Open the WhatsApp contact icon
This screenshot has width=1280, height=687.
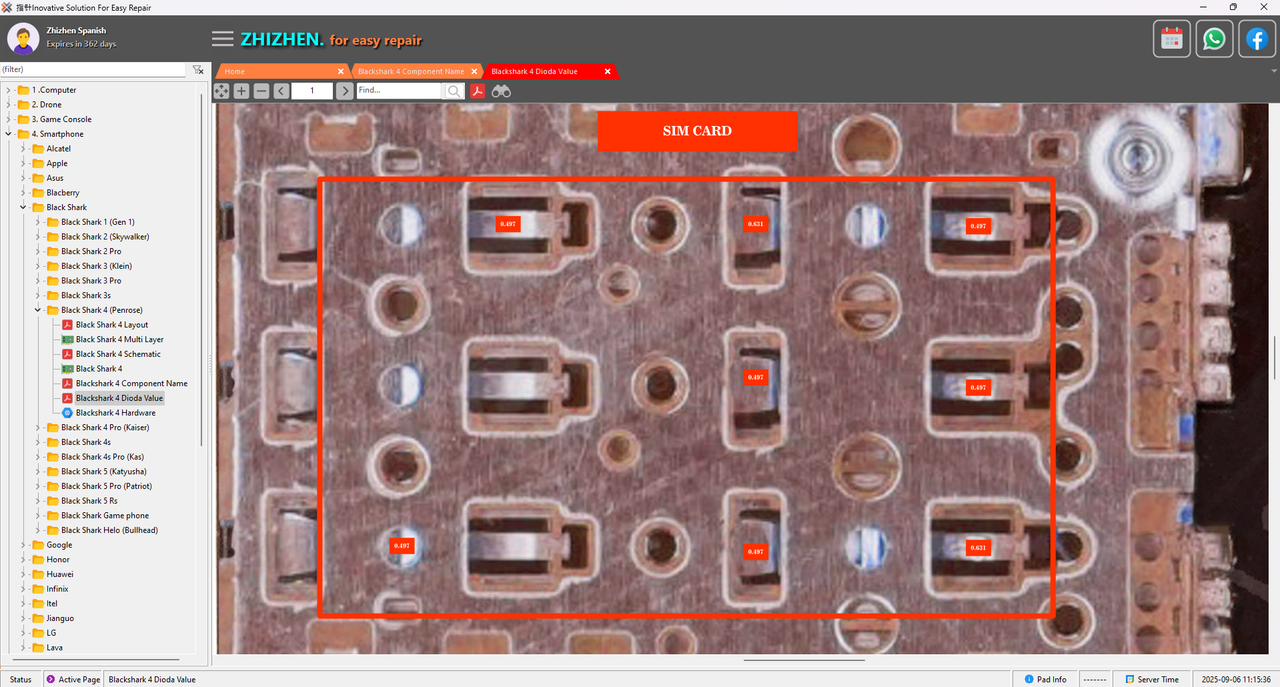pyautogui.click(x=1214, y=39)
